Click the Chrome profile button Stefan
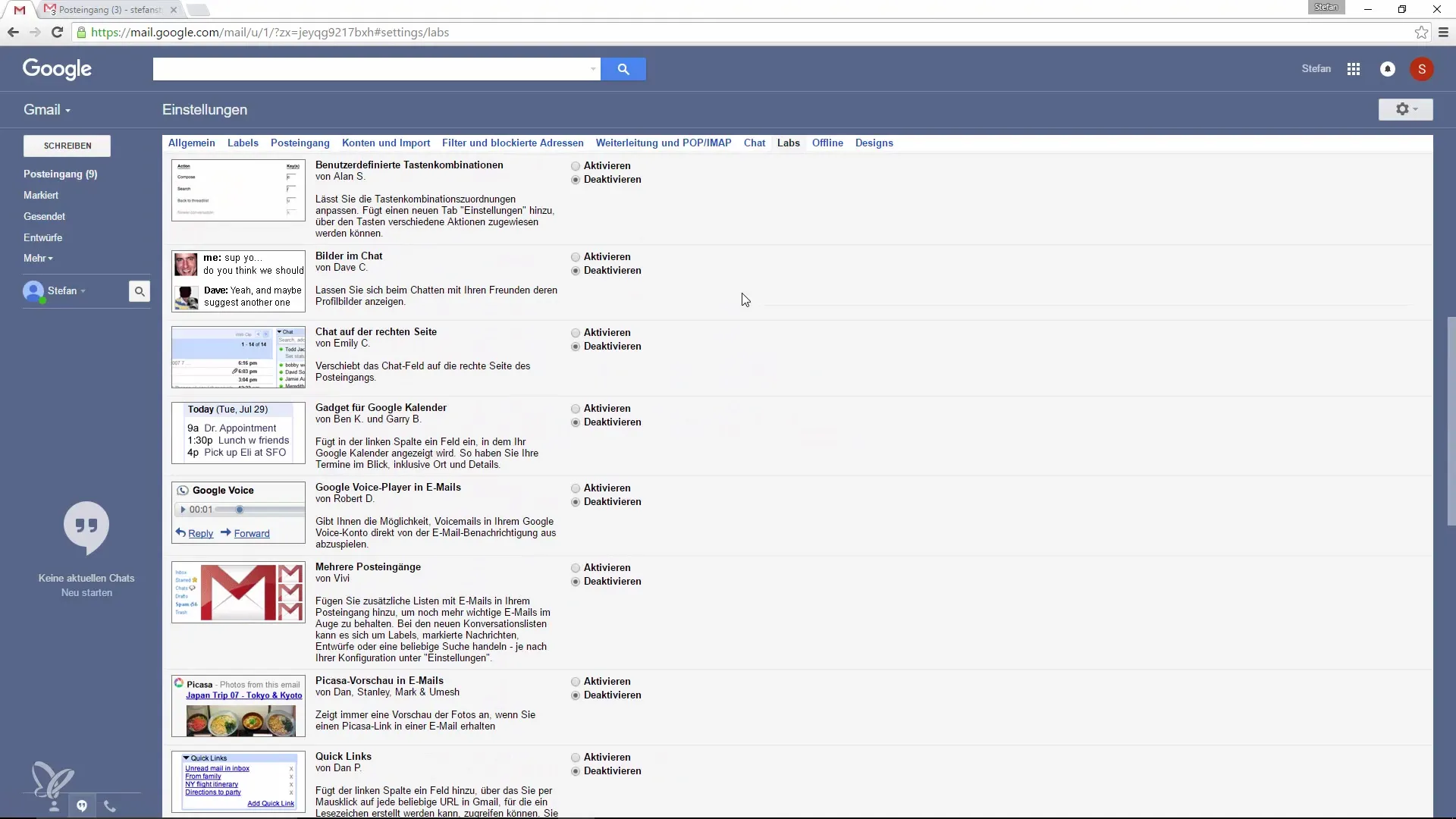Image resolution: width=1456 pixels, height=819 pixels. [1326, 7]
